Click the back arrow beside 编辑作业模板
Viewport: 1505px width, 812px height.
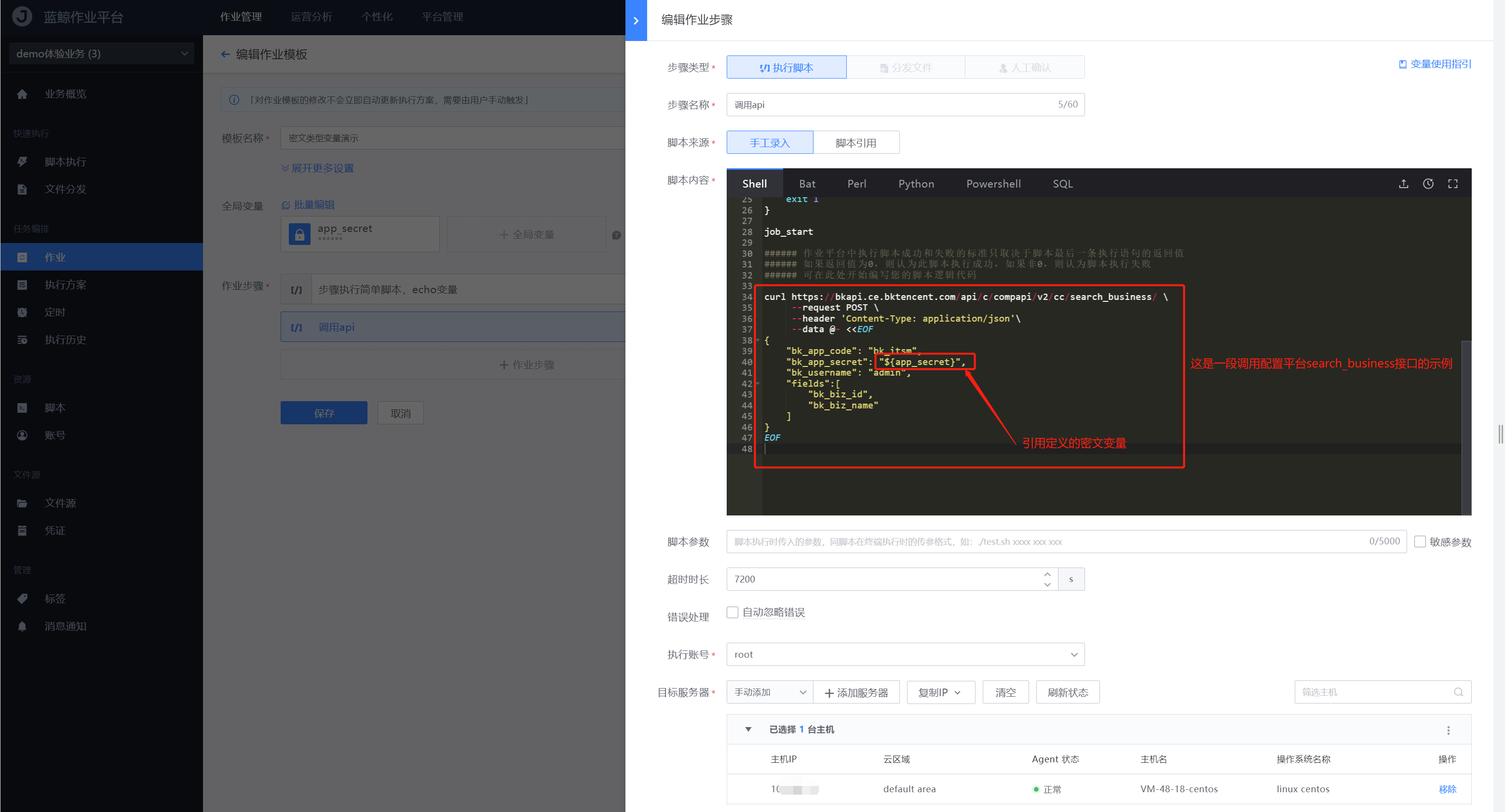click(226, 54)
